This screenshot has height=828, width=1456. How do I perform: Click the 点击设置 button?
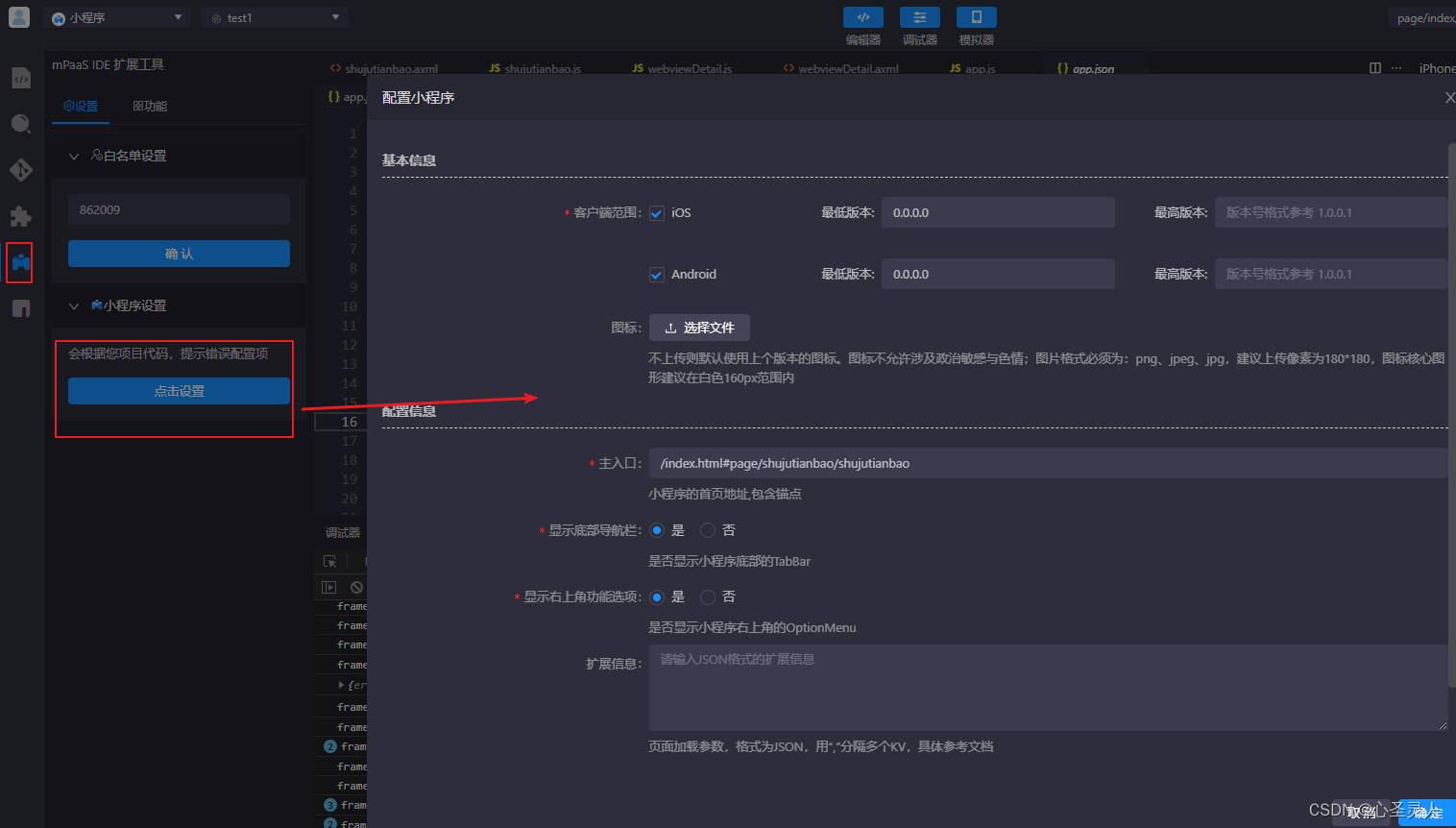179,391
